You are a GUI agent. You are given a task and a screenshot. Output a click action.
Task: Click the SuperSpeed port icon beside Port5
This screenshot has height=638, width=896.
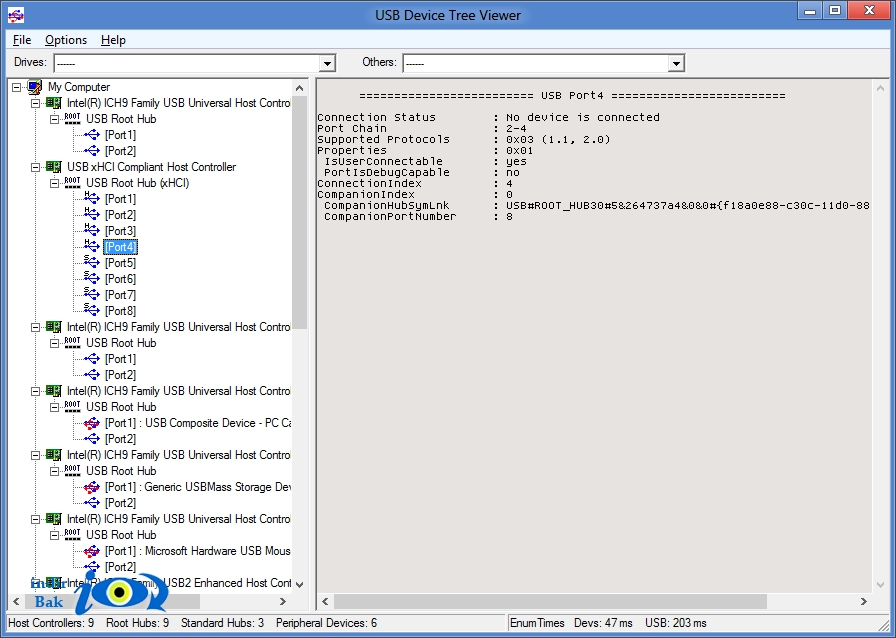91,262
